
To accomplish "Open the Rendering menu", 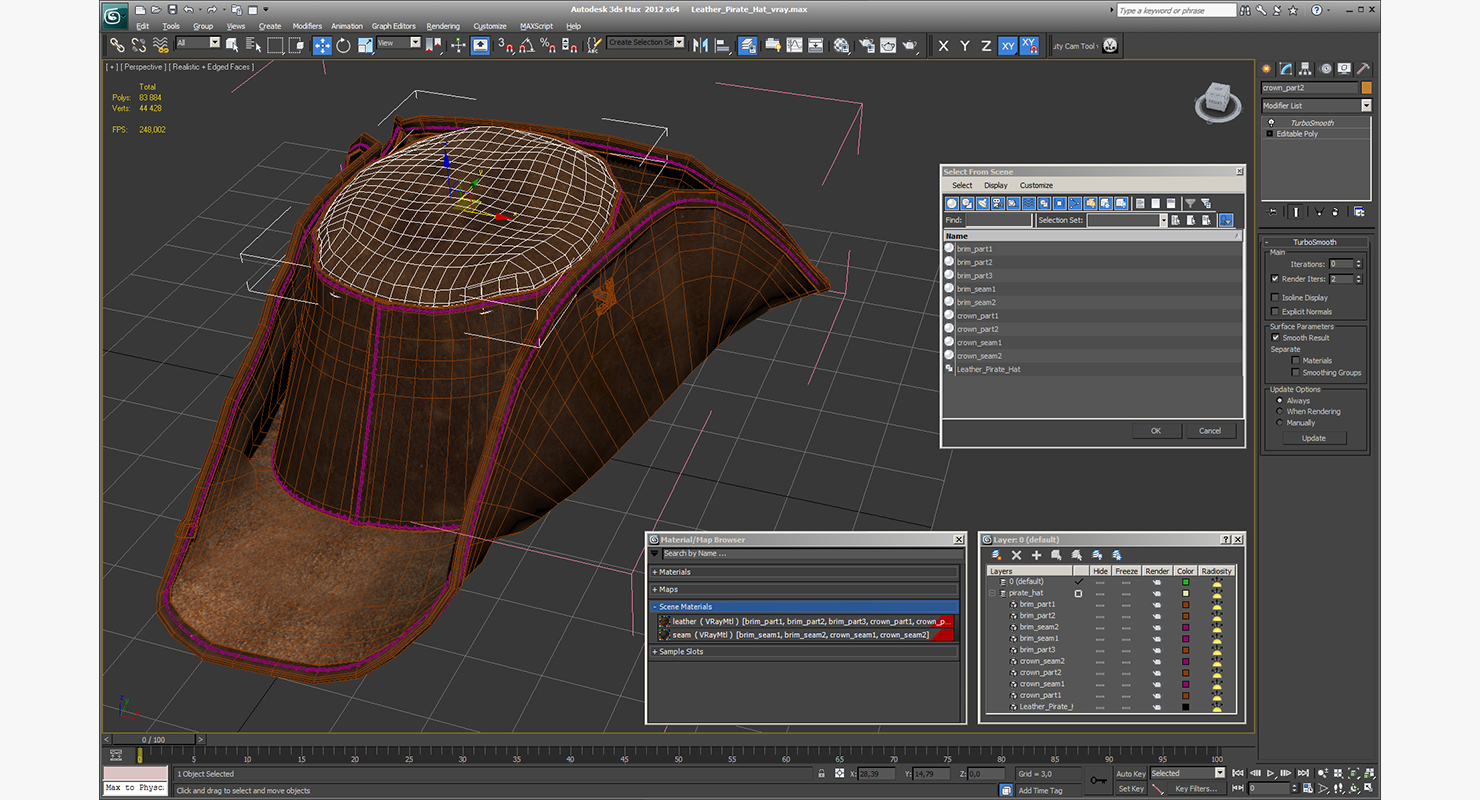I will (x=443, y=26).
